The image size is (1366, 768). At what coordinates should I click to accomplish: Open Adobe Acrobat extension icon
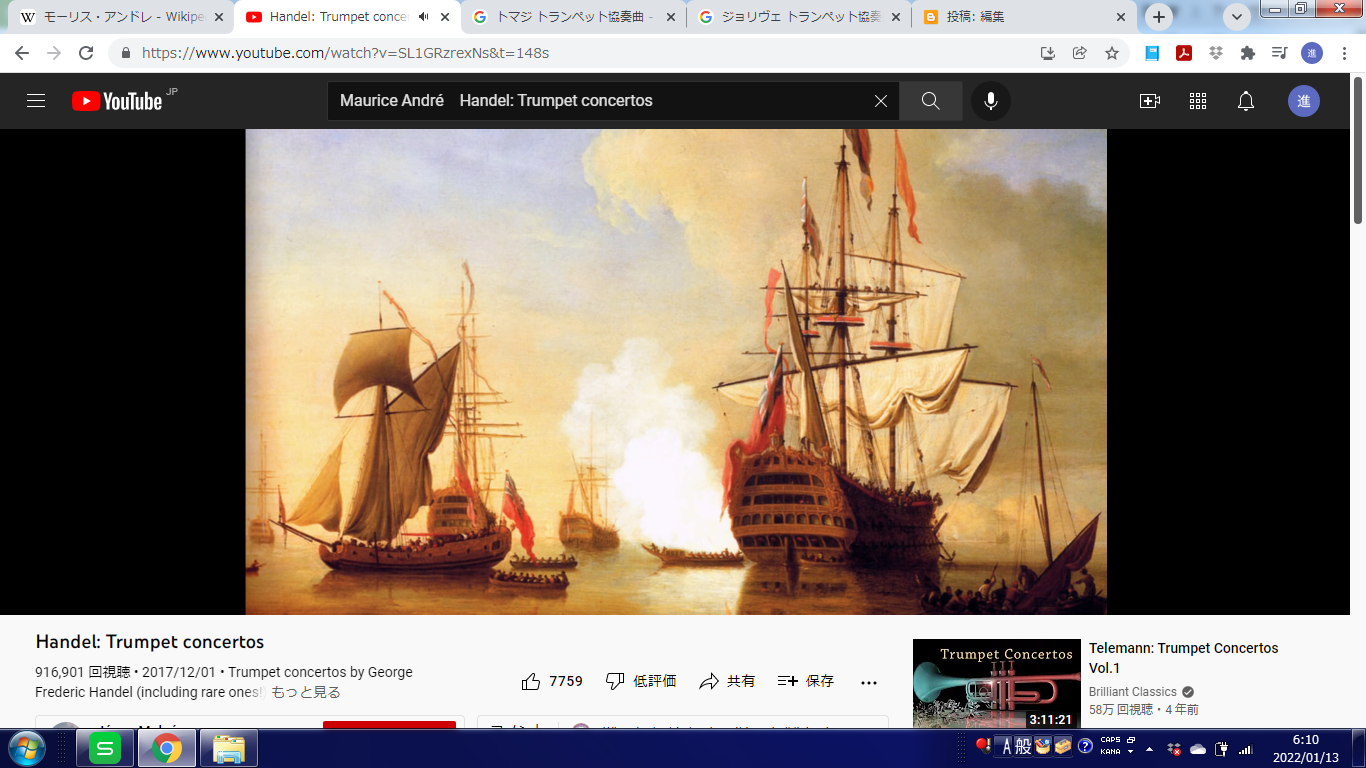(1184, 53)
